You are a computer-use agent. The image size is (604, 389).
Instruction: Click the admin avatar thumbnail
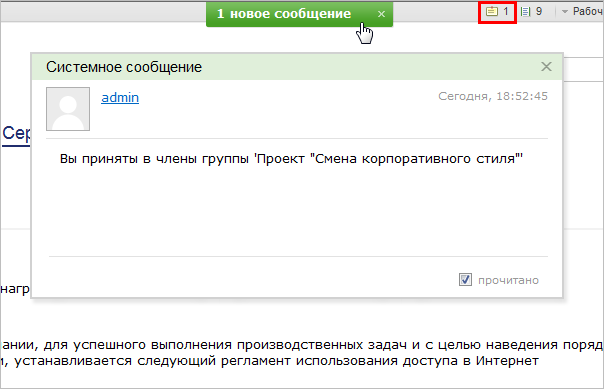pos(68,109)
